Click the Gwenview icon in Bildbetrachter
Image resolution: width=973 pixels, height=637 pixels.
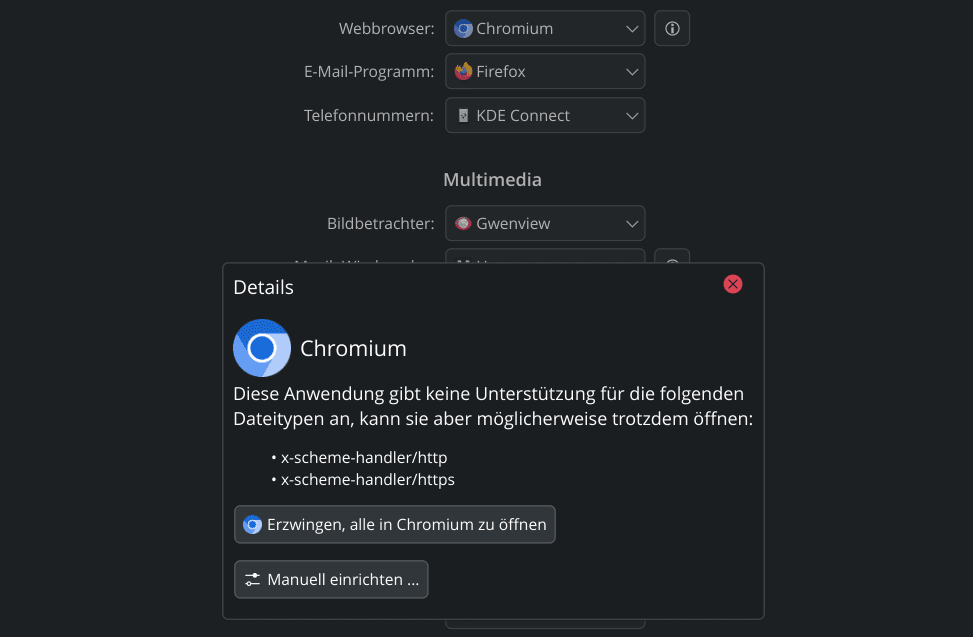[463, 223]
